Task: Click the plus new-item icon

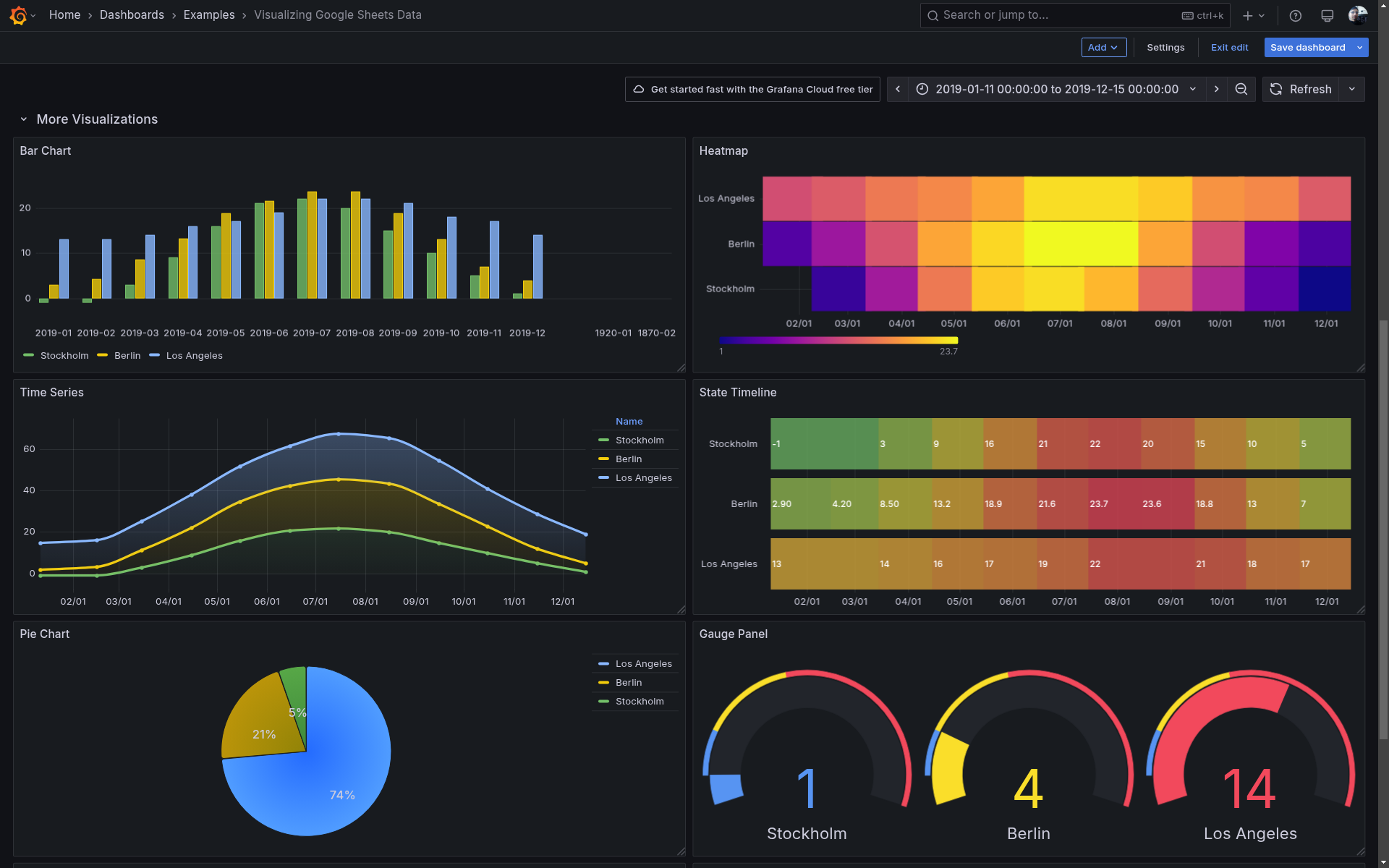Action: tap(1248, 15)
